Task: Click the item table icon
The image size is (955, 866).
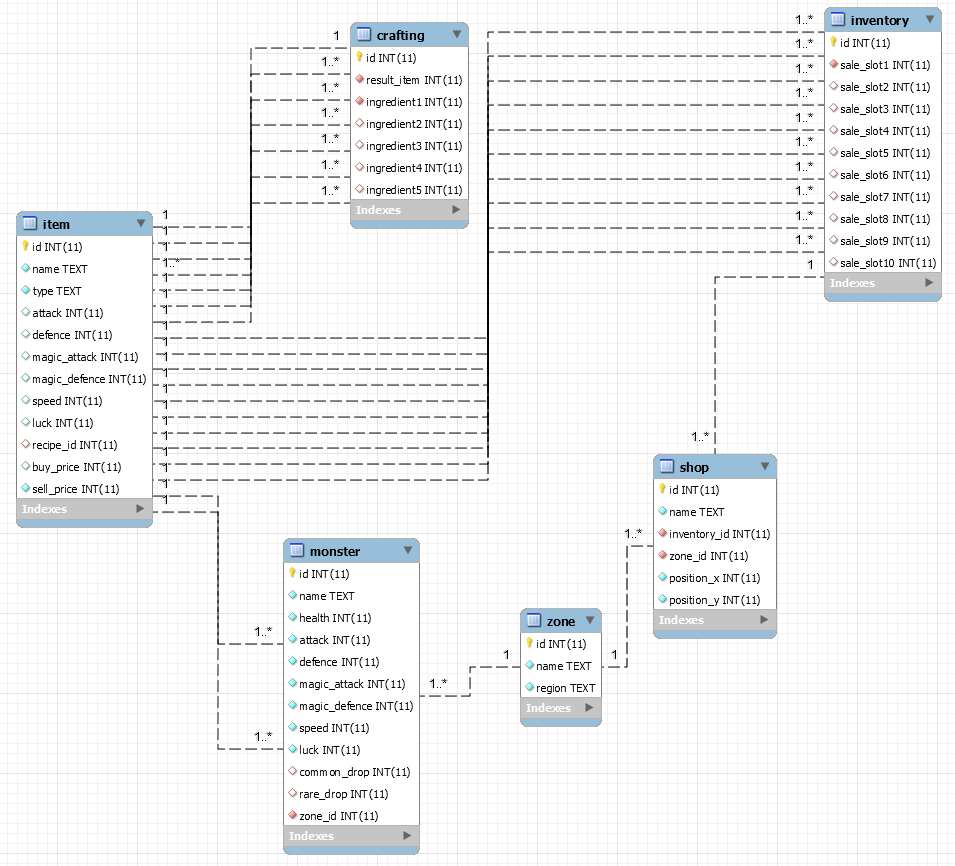Action: (x=30, y=224)
